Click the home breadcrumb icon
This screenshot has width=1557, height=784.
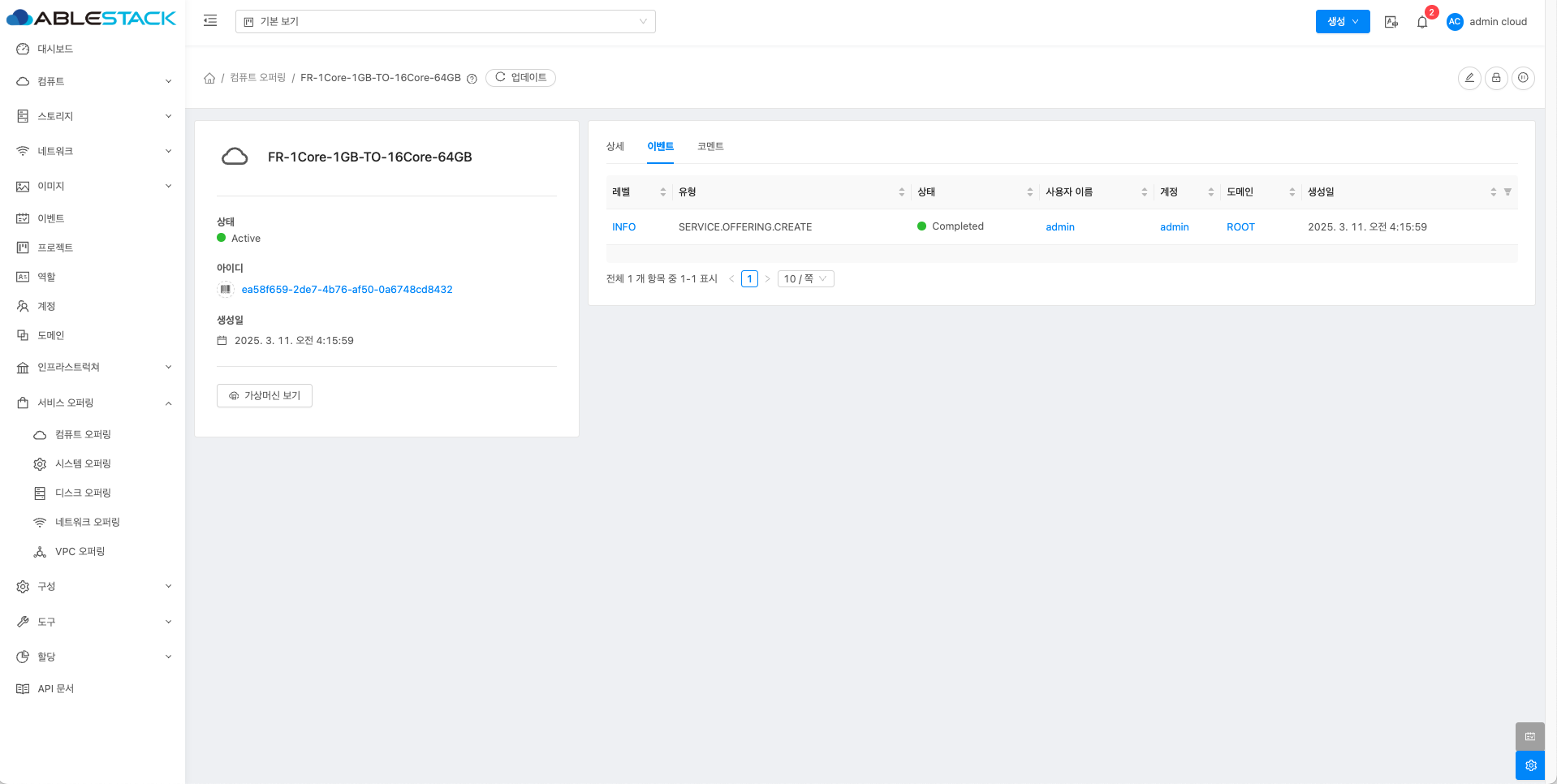[x=209, y=78]
